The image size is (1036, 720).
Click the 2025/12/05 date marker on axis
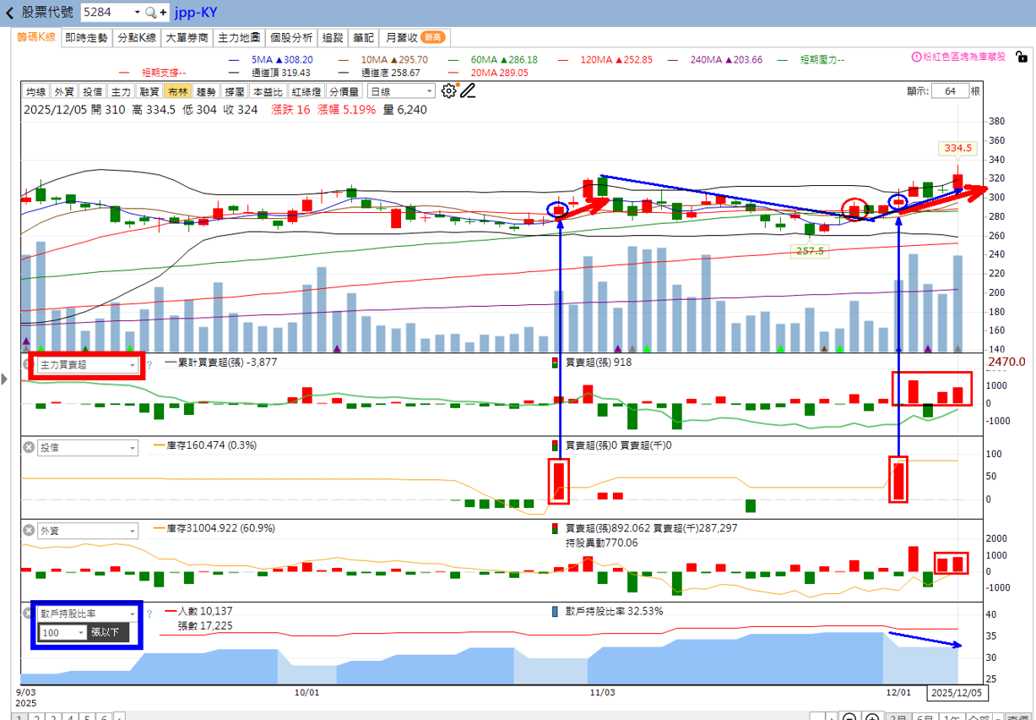coord(957,692)
